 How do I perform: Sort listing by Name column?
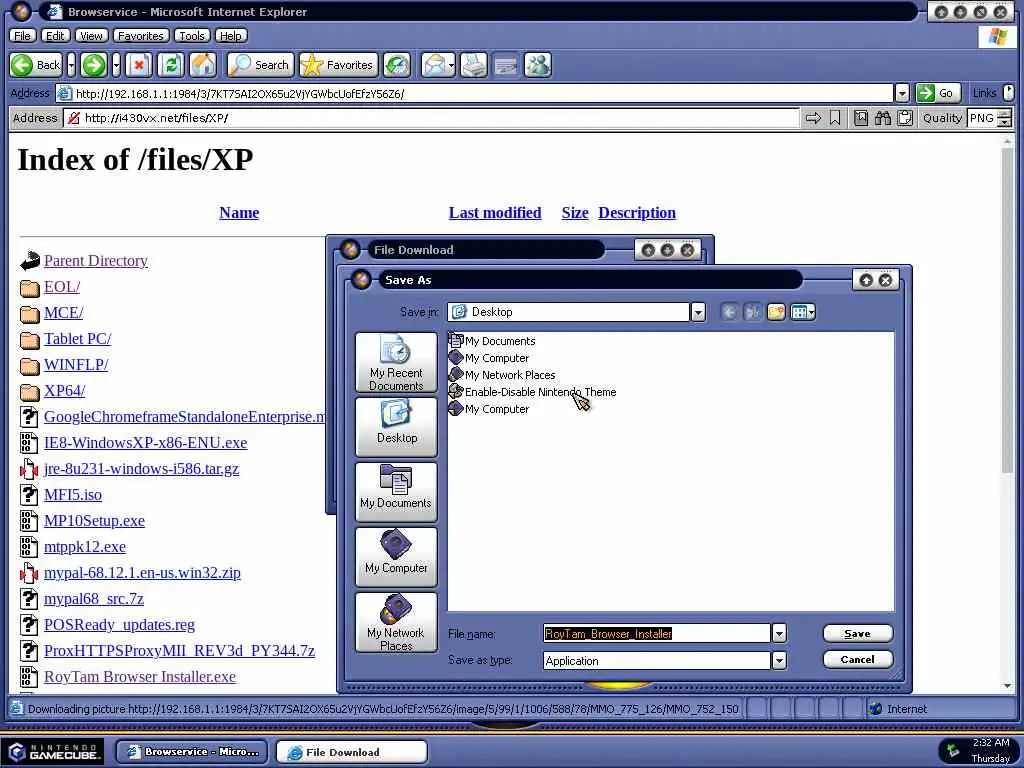[239, 213]
